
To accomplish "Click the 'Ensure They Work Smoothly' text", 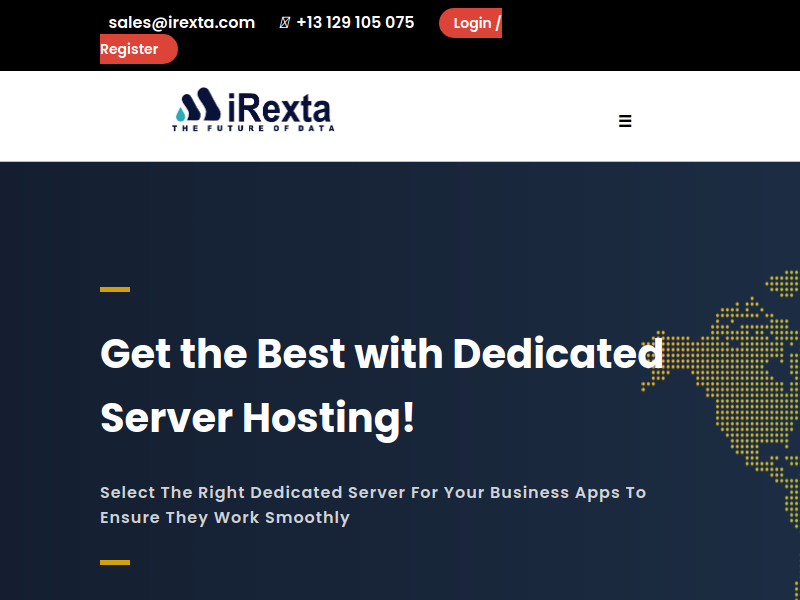I will coord(224,517).
